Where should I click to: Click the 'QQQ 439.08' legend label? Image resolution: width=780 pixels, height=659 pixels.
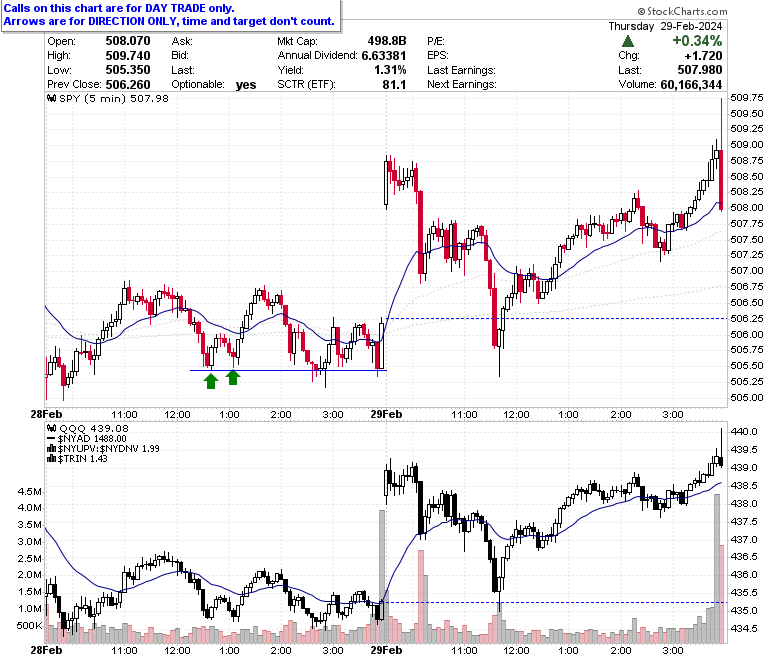click(x=94, y=429)
